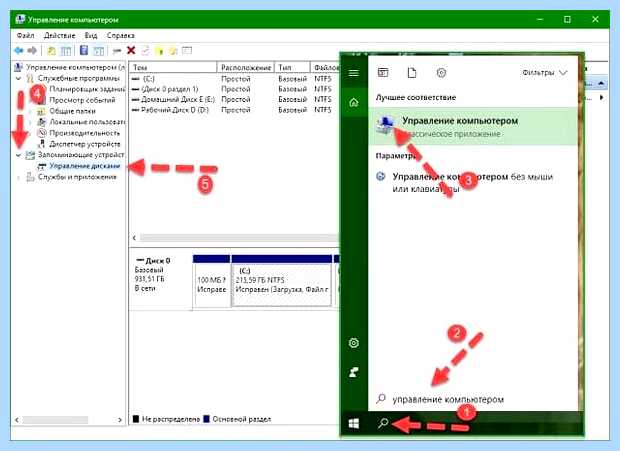The height and width of the screenshot is (451, 620).
Task: Click the Производительность gauge icon
Action: (x=42, y=133)
